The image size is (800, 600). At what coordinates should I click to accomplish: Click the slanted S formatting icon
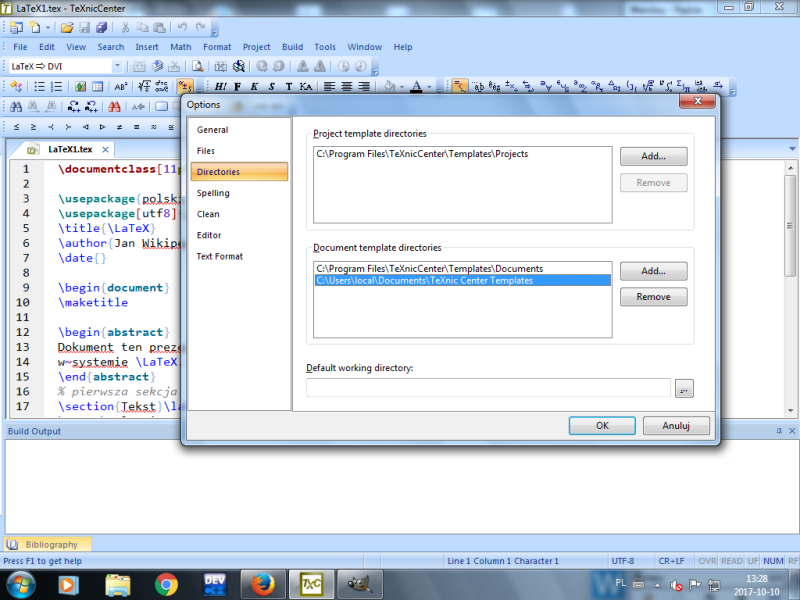click(271, 86)
